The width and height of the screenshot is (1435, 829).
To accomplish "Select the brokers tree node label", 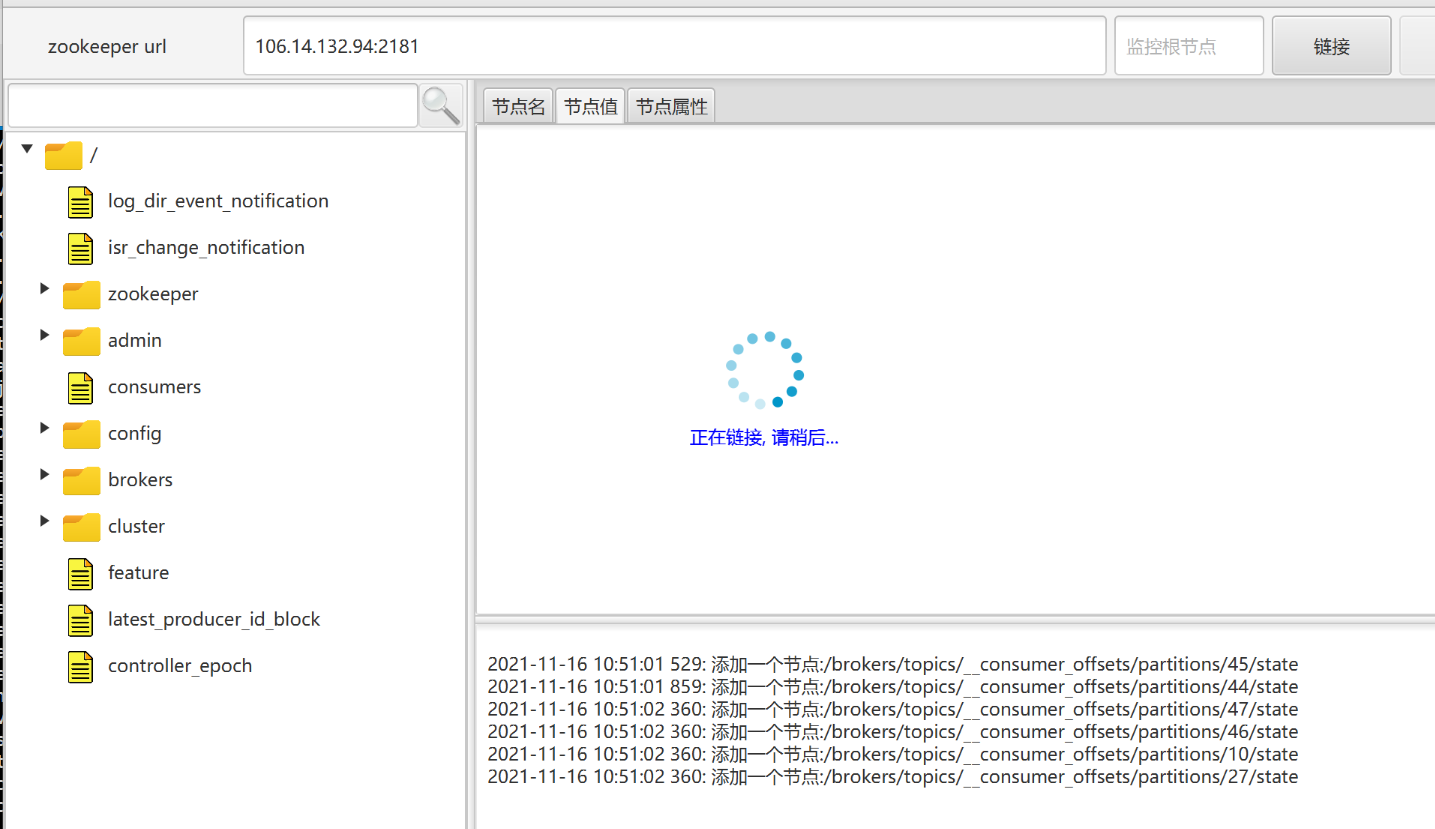I will click(140, 480).
